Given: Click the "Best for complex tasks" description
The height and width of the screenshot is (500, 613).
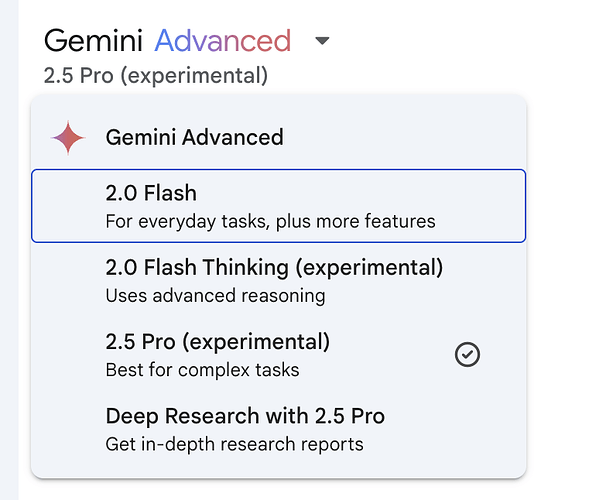Looking at the screenshot, I should click(203, 370).
